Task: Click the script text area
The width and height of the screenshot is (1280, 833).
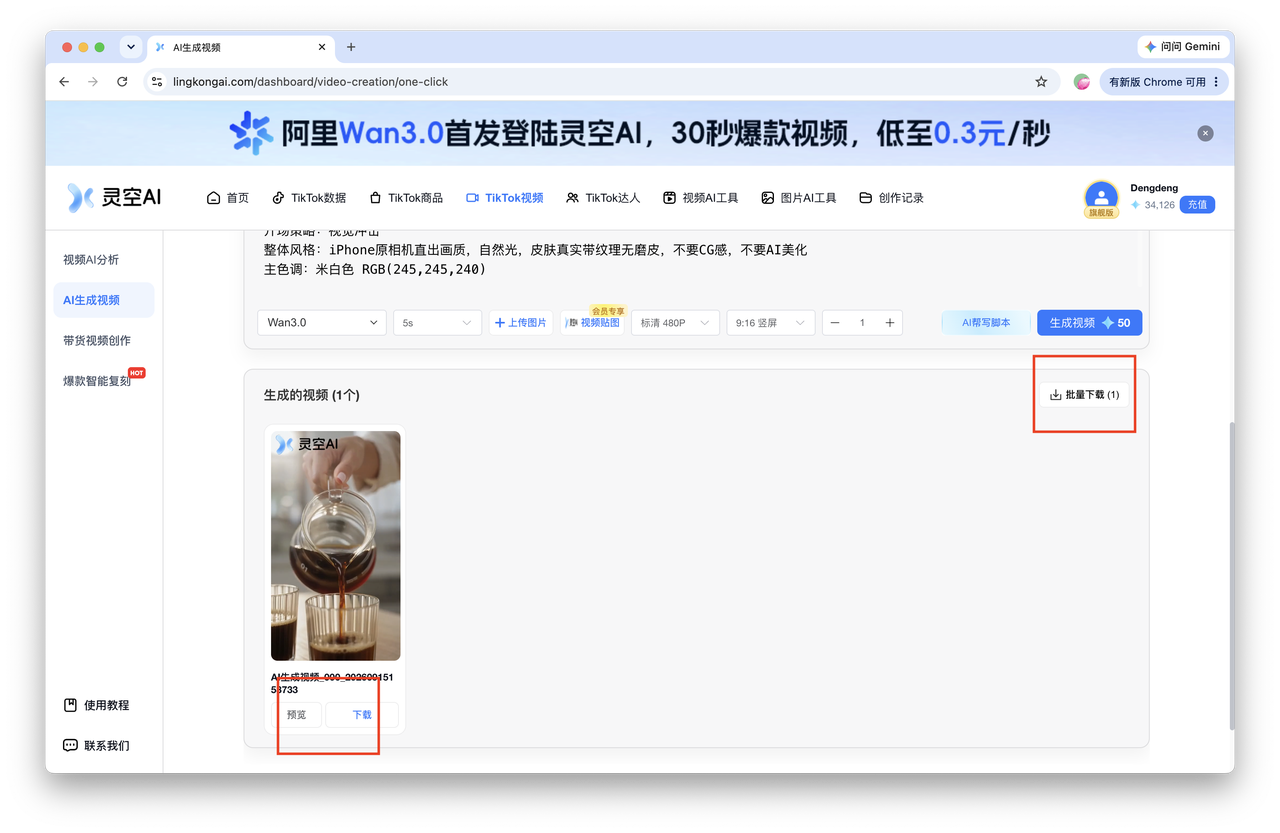Action: pos(696,262)
